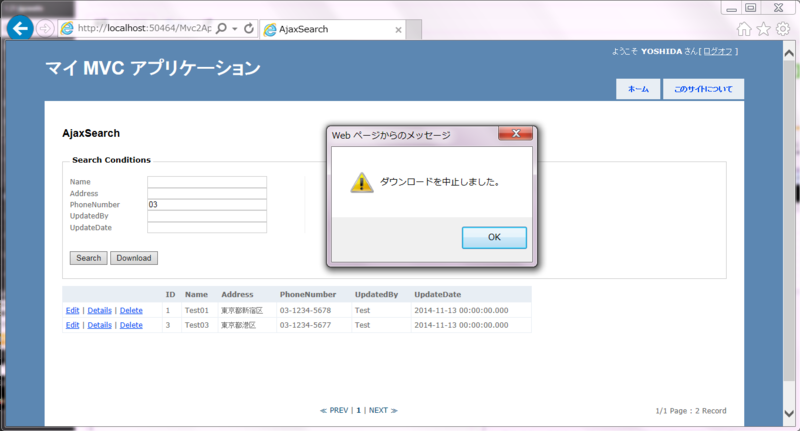Click OK in the message dialog
This screenshot has height=431, width=800.
point(494,238)
